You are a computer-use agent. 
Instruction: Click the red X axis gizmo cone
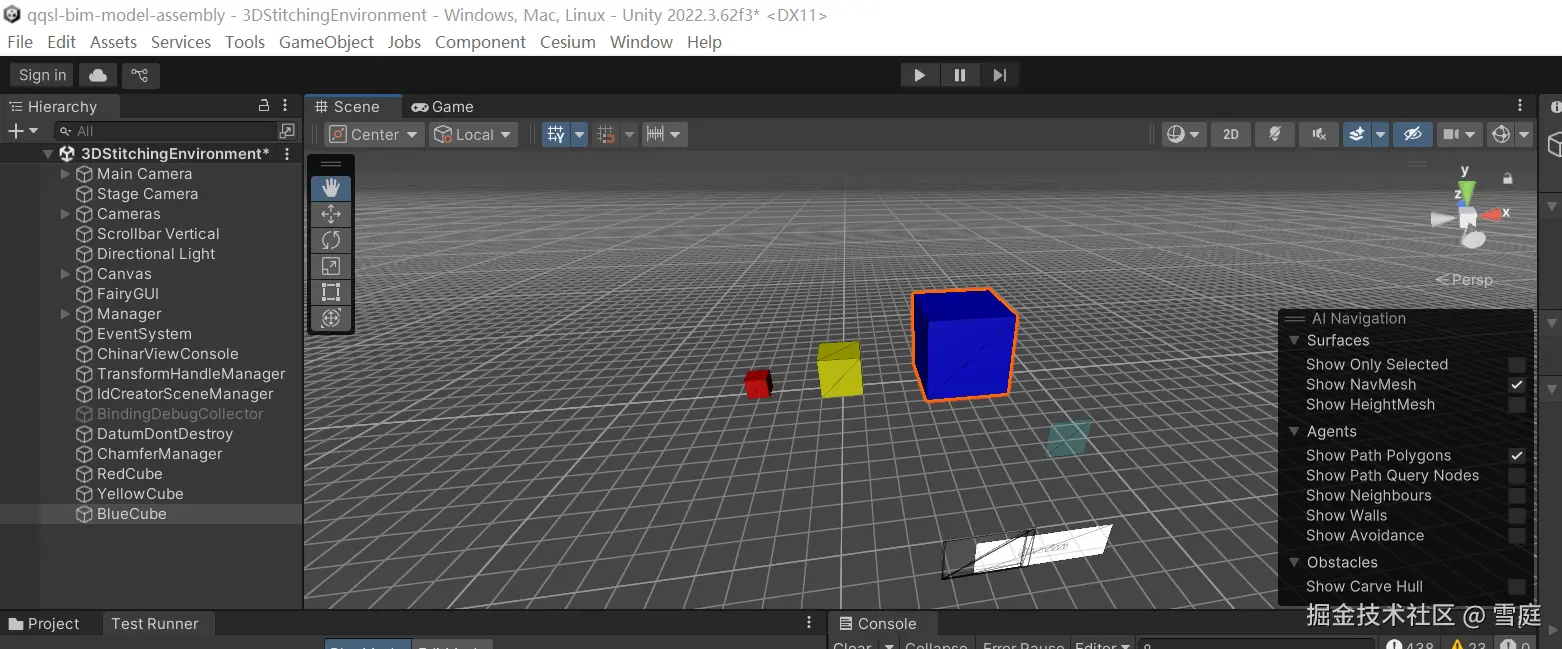click(x=1493, y=214)
